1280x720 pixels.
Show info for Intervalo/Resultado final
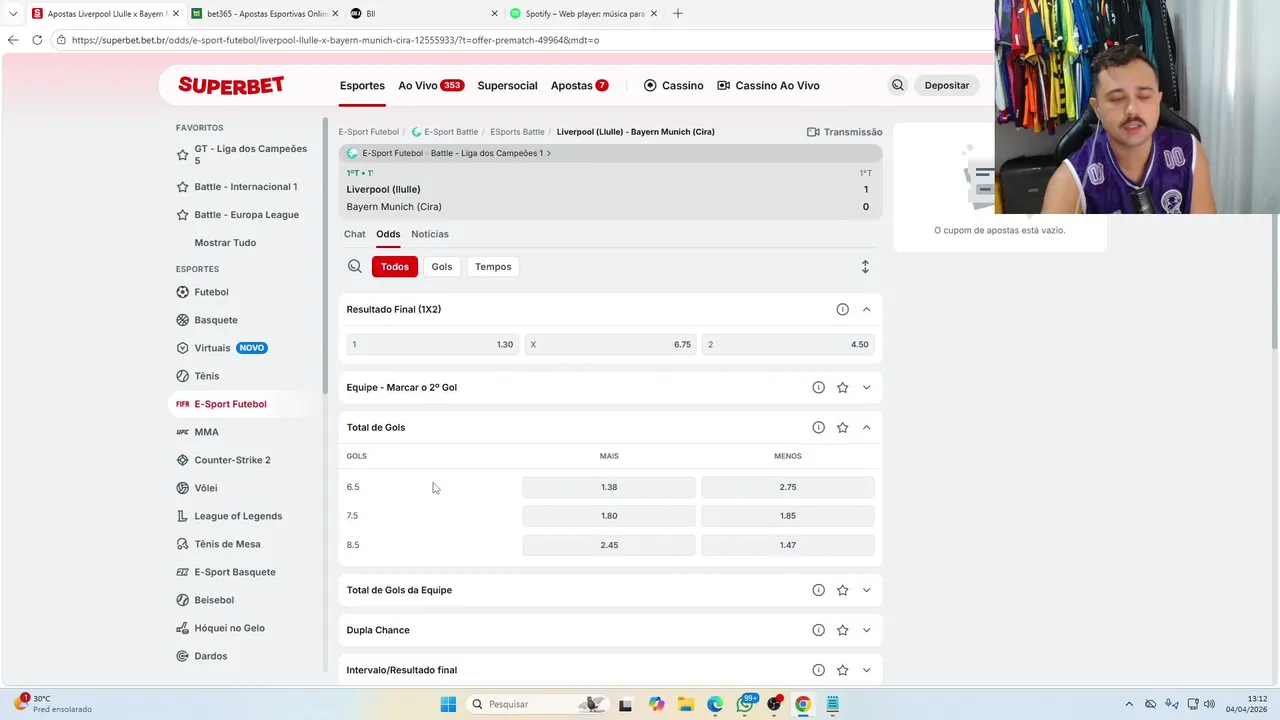(x=818, y=670)
